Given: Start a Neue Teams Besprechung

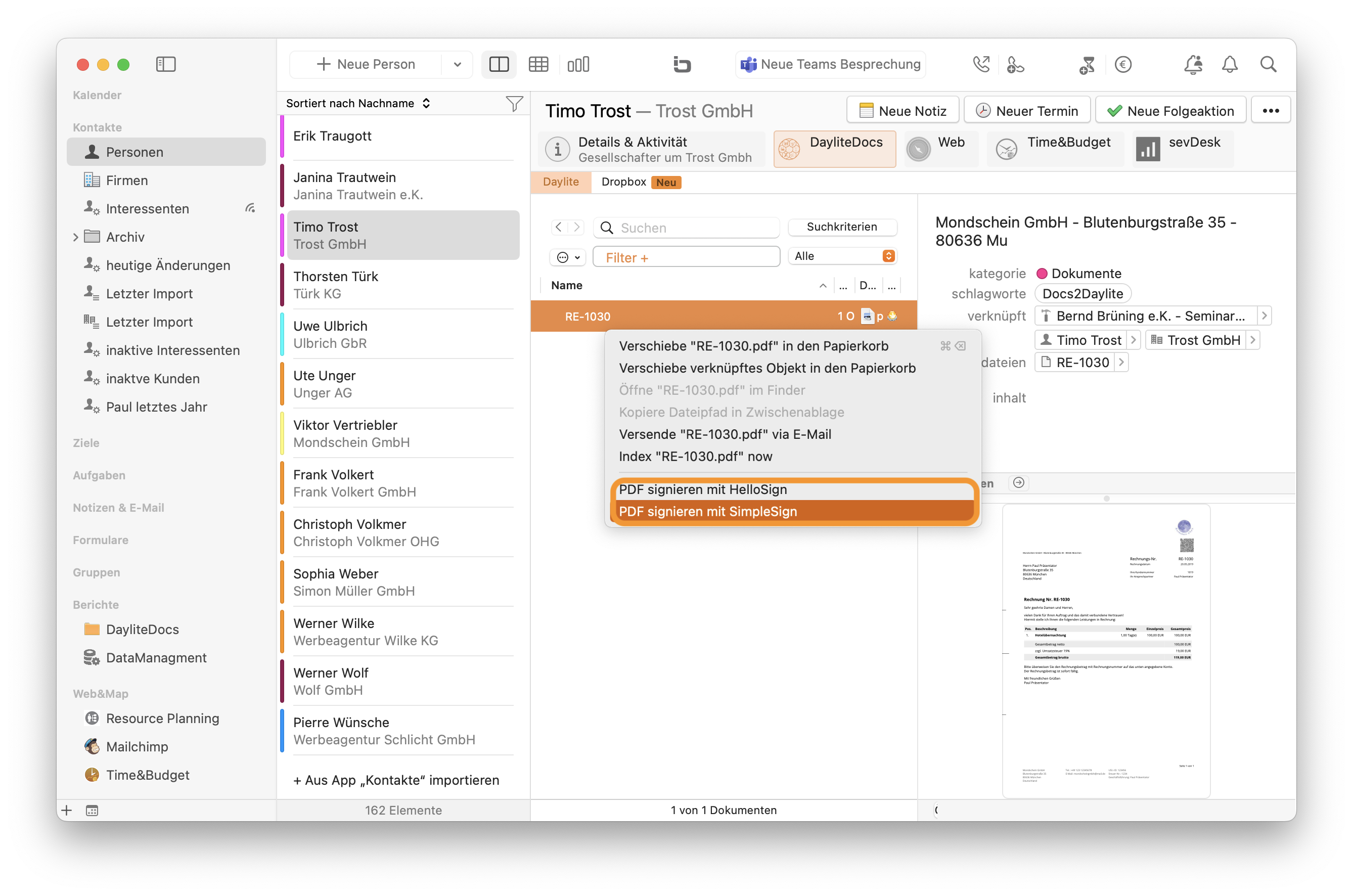Looking at the screenshot, I should click(831, 64).
